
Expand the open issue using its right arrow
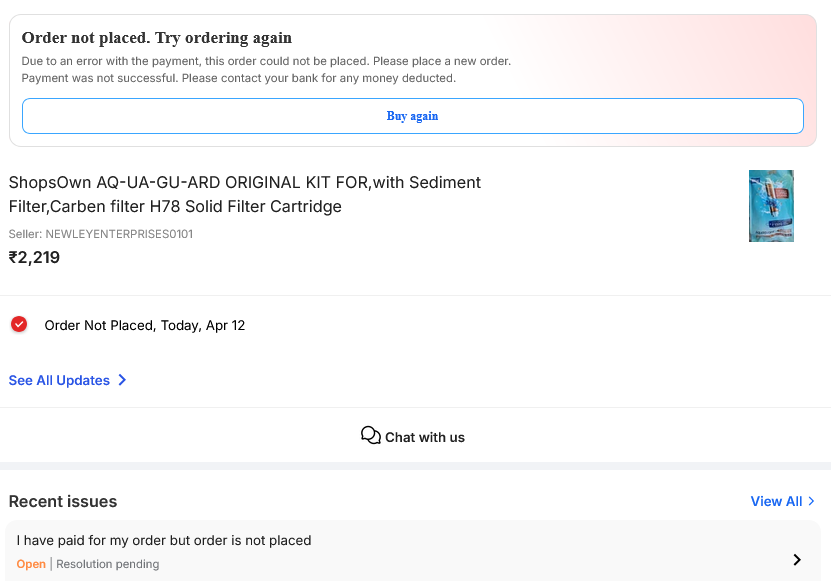pyautogui.click(x=797, y=559)
